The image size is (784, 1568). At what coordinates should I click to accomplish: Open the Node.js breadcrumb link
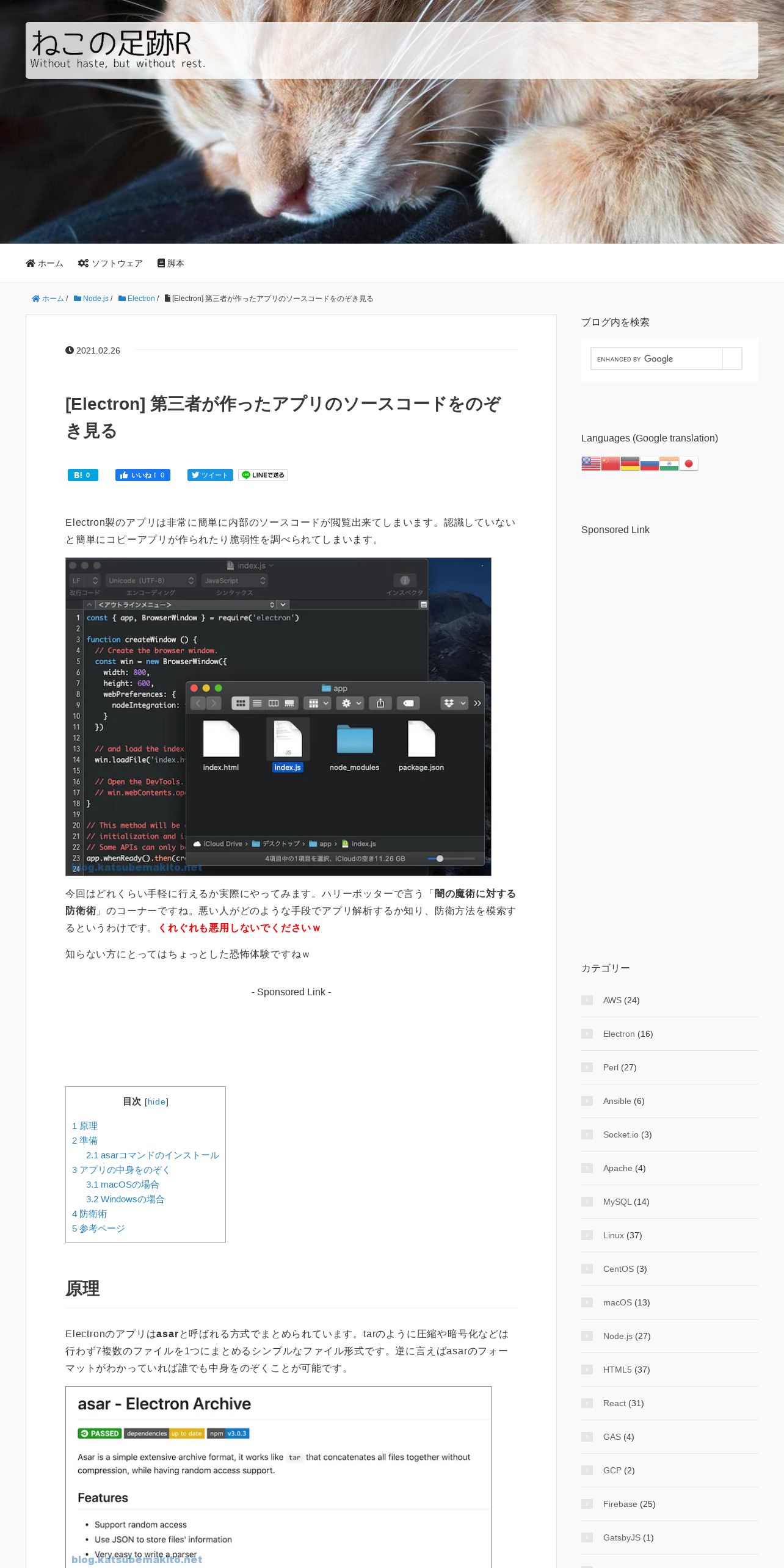click(x=91, y=299)
